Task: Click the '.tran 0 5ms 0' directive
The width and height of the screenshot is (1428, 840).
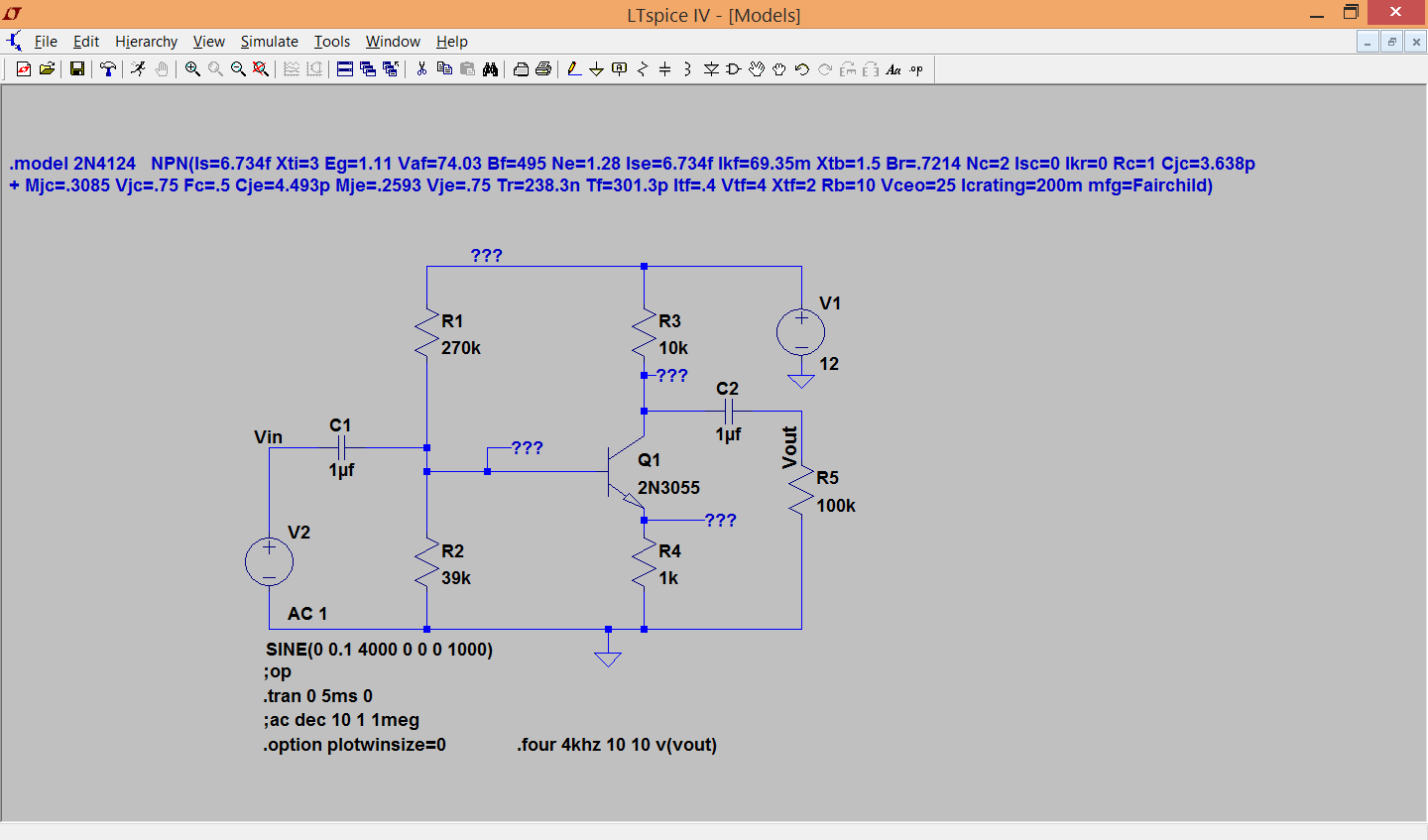Action: point(318,696)
